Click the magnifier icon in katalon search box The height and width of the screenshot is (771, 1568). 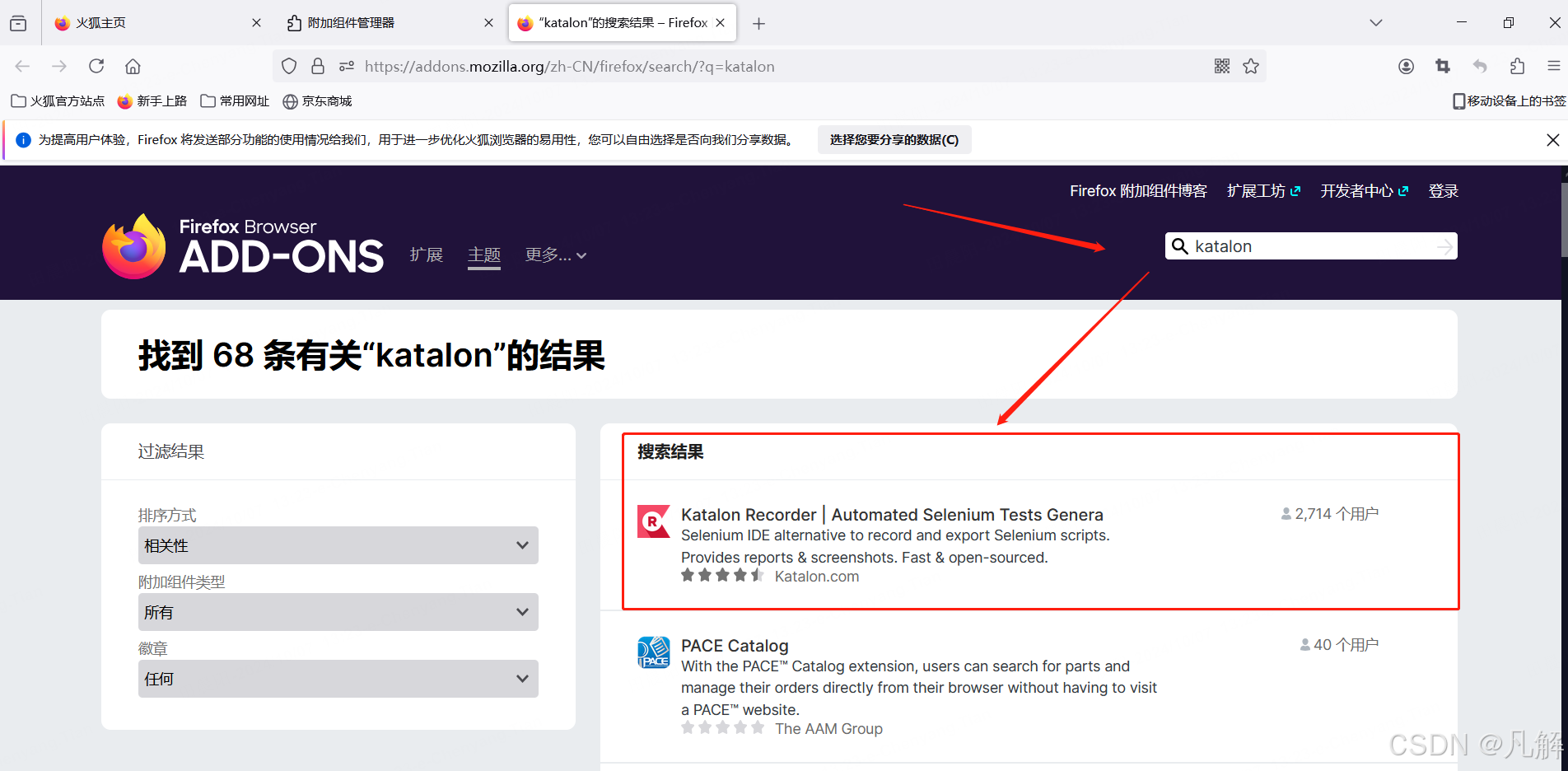(1179, 245)
